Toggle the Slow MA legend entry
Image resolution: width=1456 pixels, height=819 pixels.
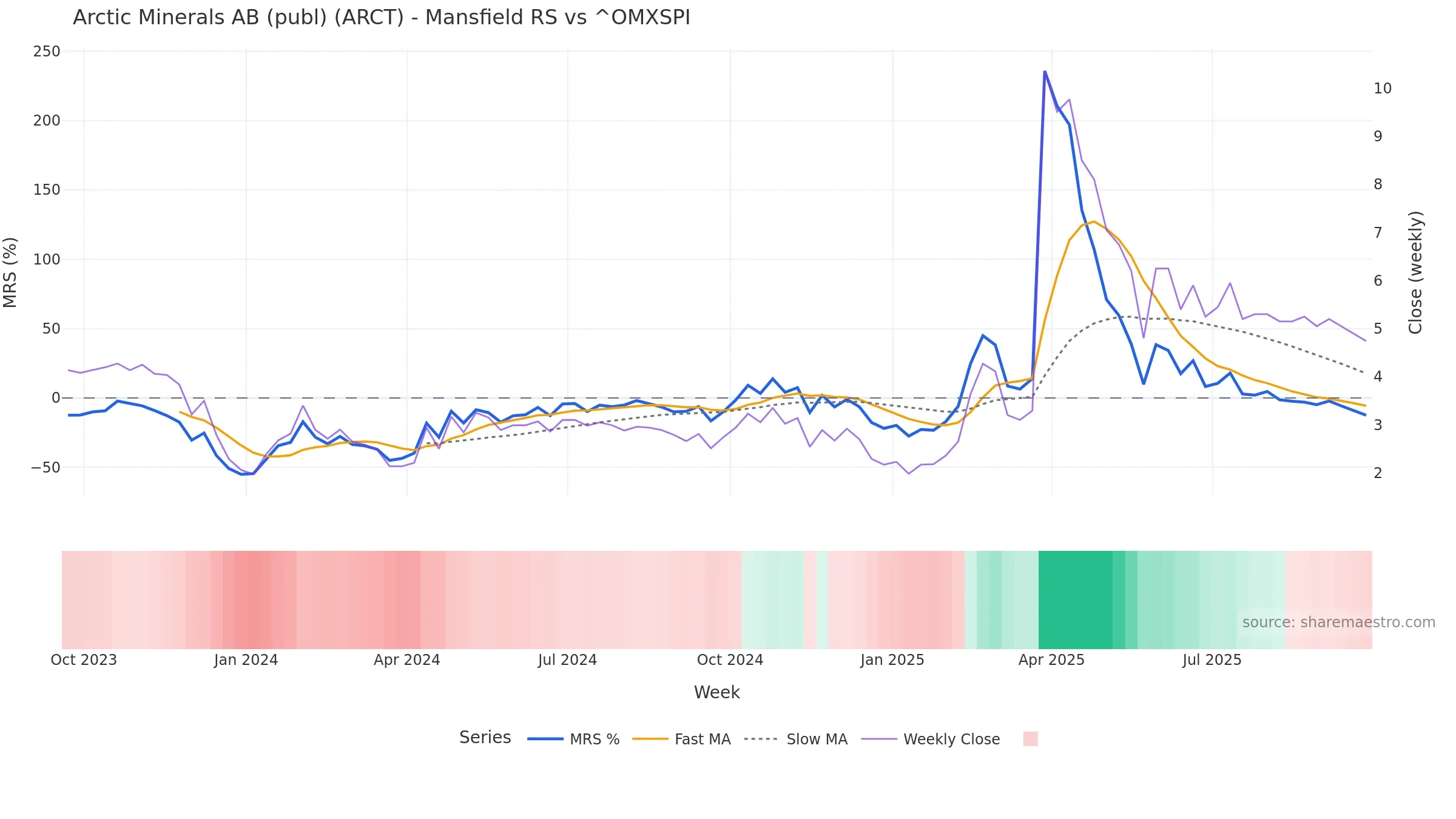(x=795, y=739)
